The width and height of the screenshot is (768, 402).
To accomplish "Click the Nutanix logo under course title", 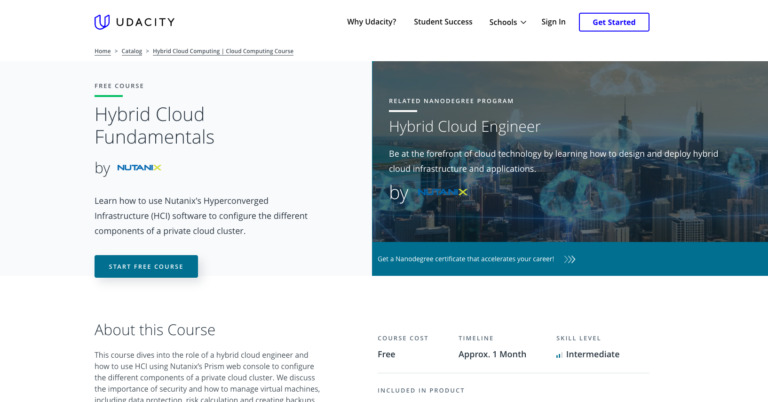I will 139,167.
